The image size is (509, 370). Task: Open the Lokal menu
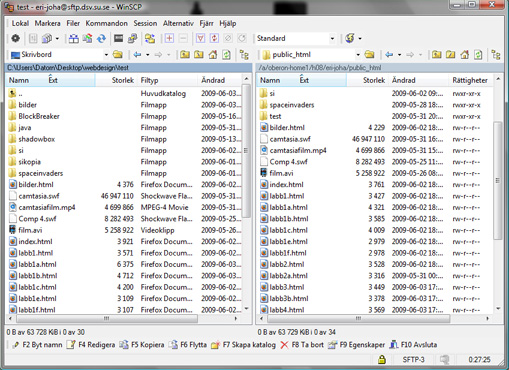20,23
